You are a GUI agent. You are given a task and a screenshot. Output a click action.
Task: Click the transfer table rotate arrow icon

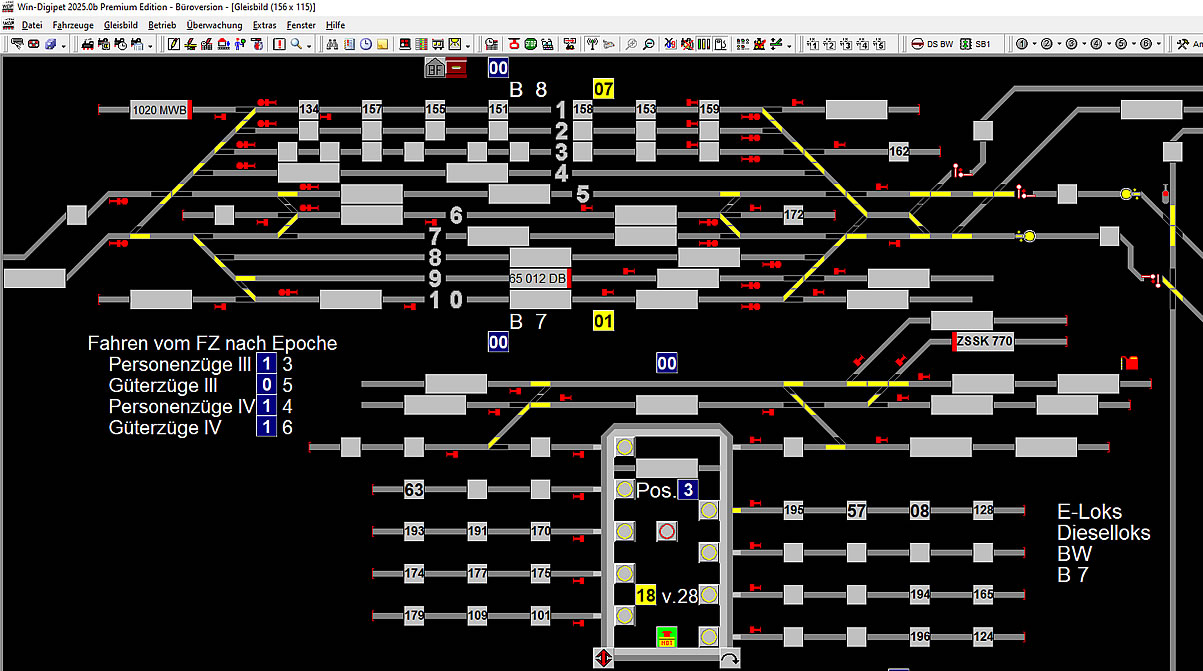point(730,659)
